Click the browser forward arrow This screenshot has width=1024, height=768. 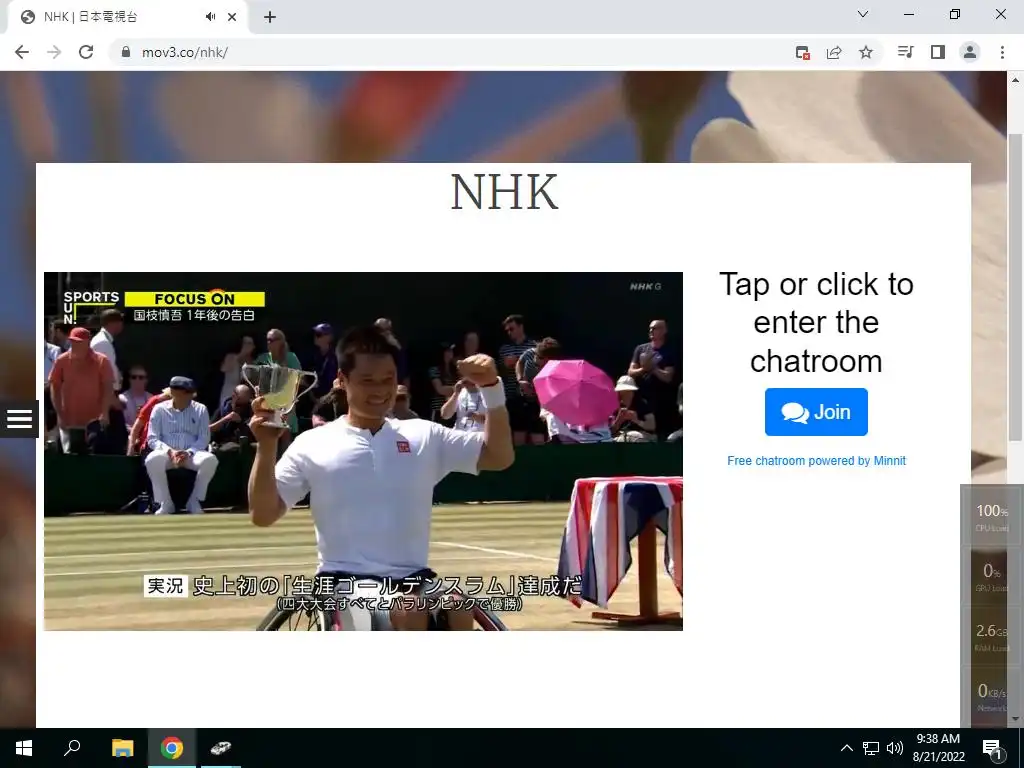tap(54, 52)
